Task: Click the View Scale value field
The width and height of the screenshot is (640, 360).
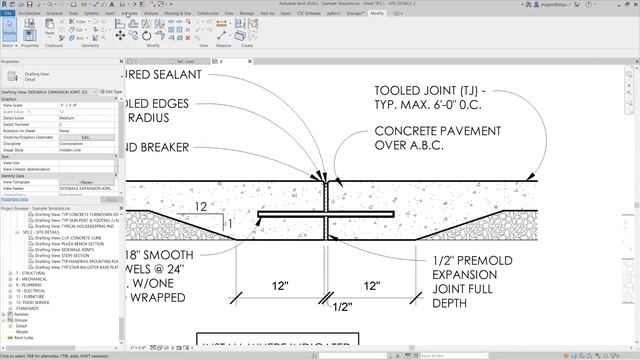Action: [87, 105]
